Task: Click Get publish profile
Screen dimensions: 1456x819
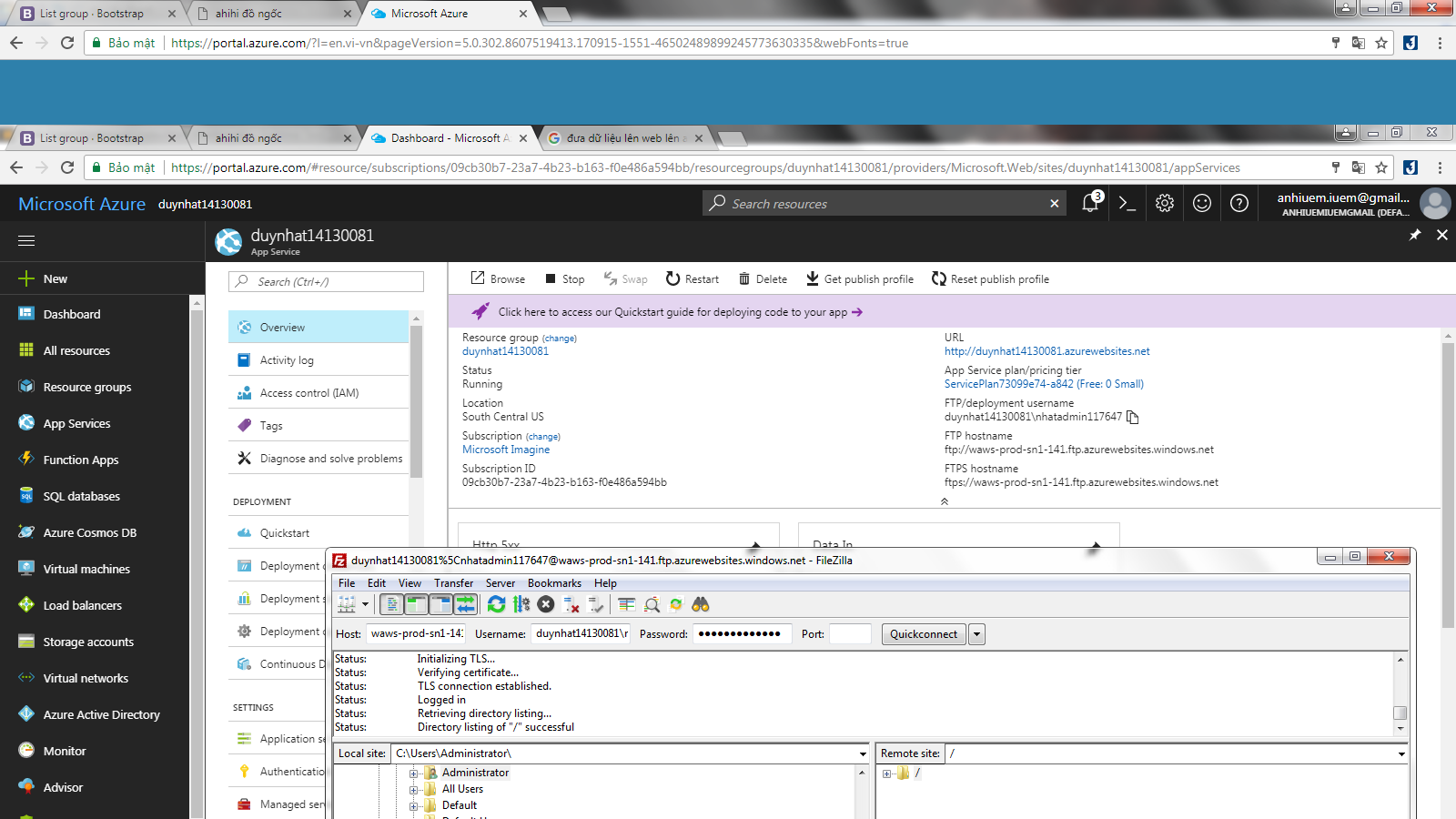Action: point(860,279)
